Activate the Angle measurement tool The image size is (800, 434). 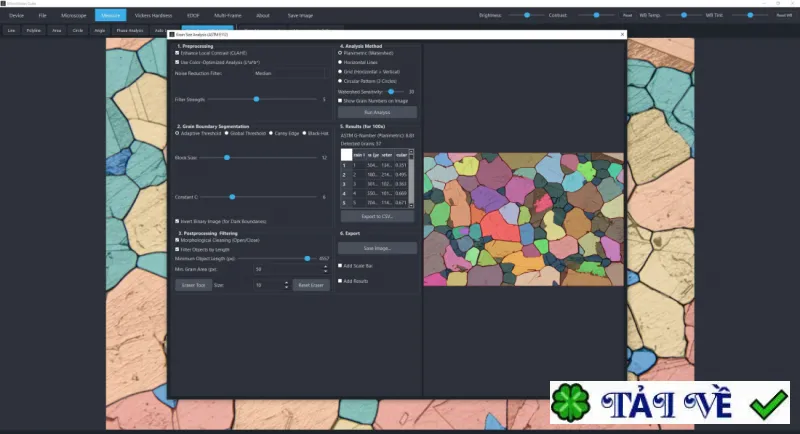99,31
